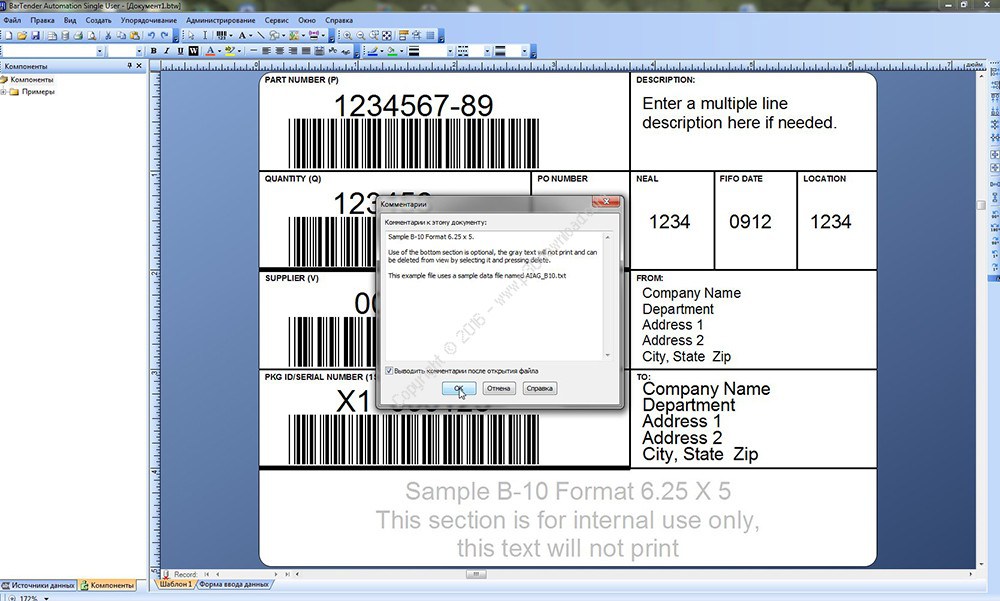This screenshot has width=1000, height=601.
Task: Select the barcode creation tool
Action: coord(221,36)
